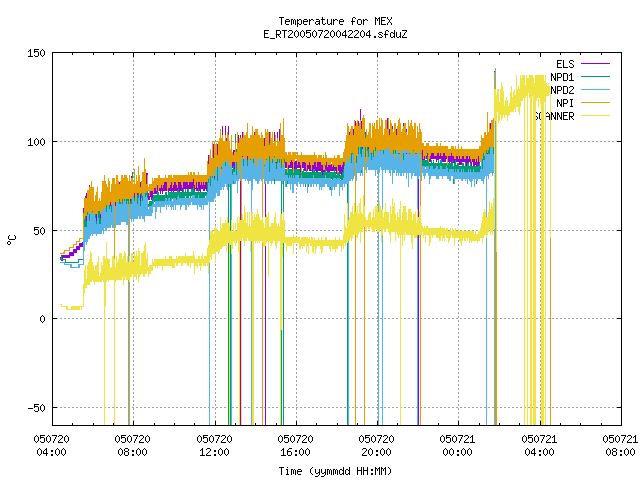
Task: Click the orange NPI legend line sample
Action: [x=595, y=102]
